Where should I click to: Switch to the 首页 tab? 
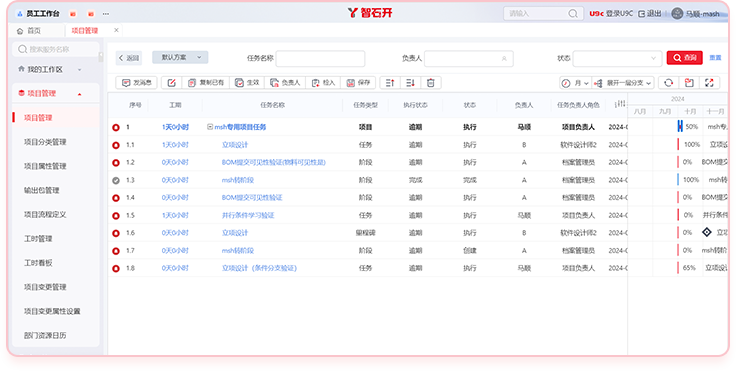(x=35, y=31)
